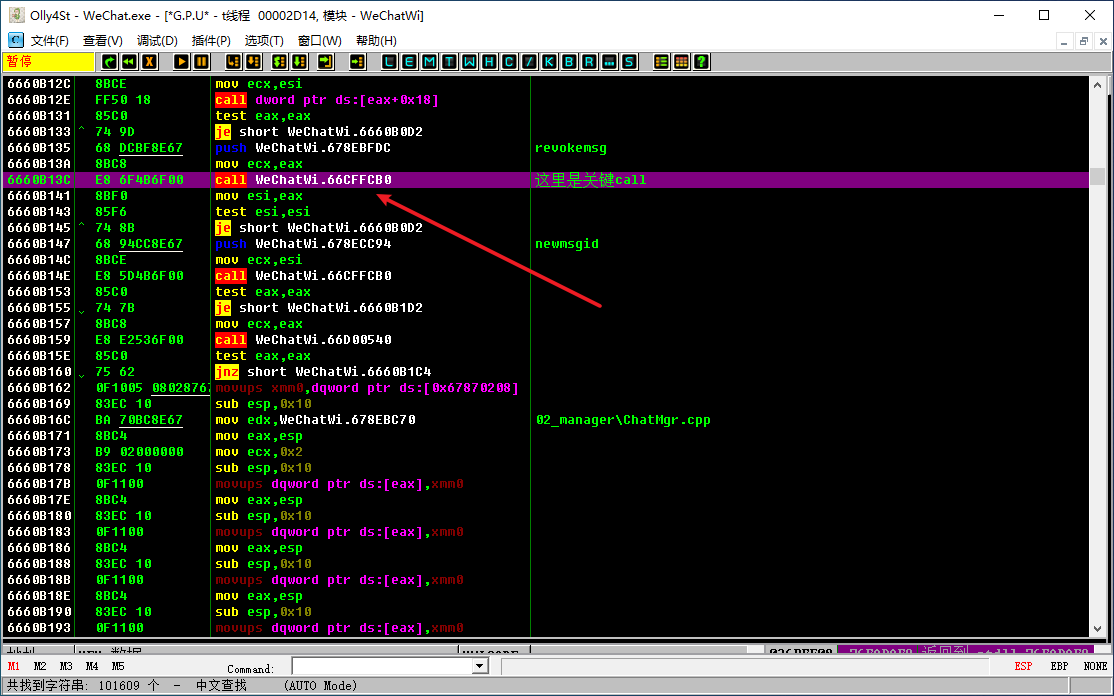
Task: Click the '02_manager\ChatMgr.cpp' comment
Action: coord(623,420)
